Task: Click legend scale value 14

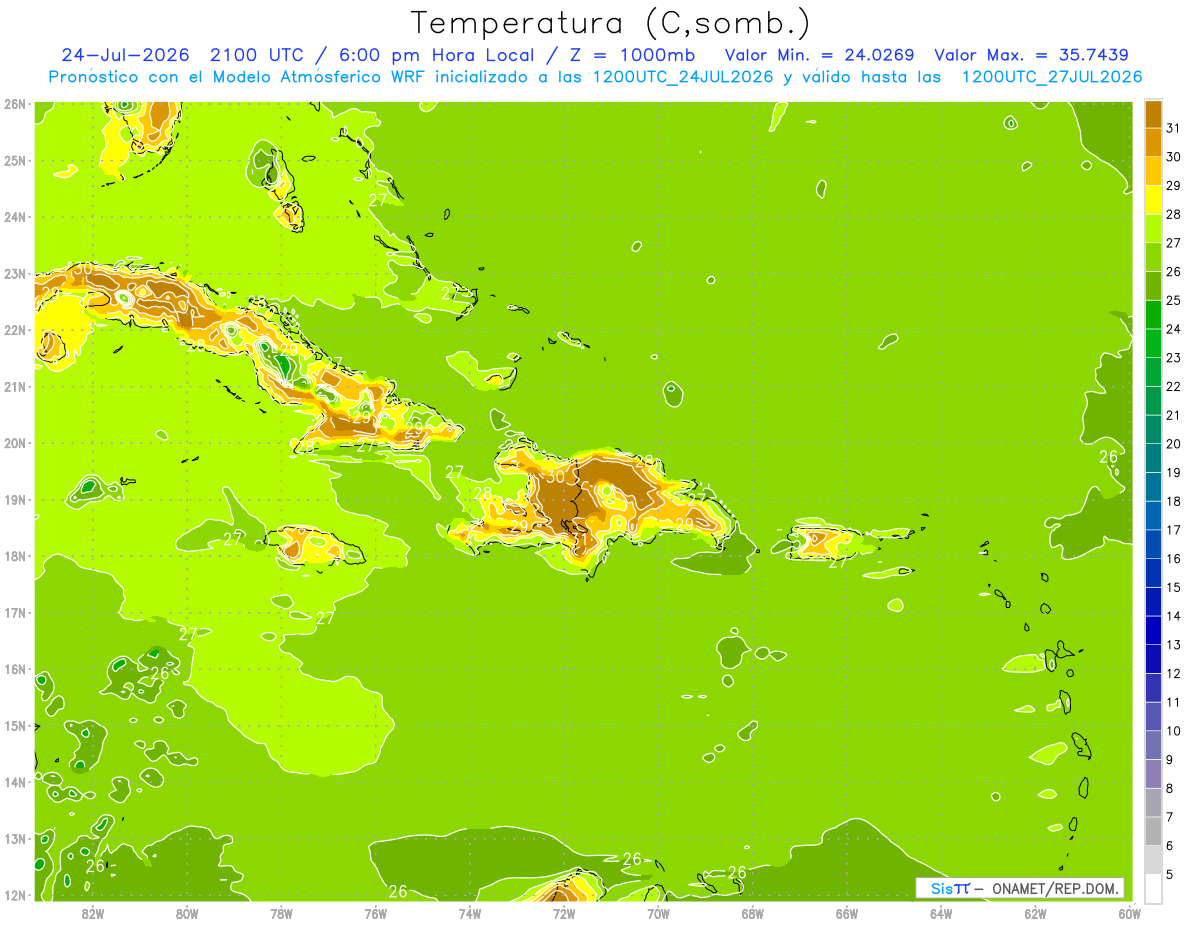Action: pyautogui.click(x=1173, y=616)
